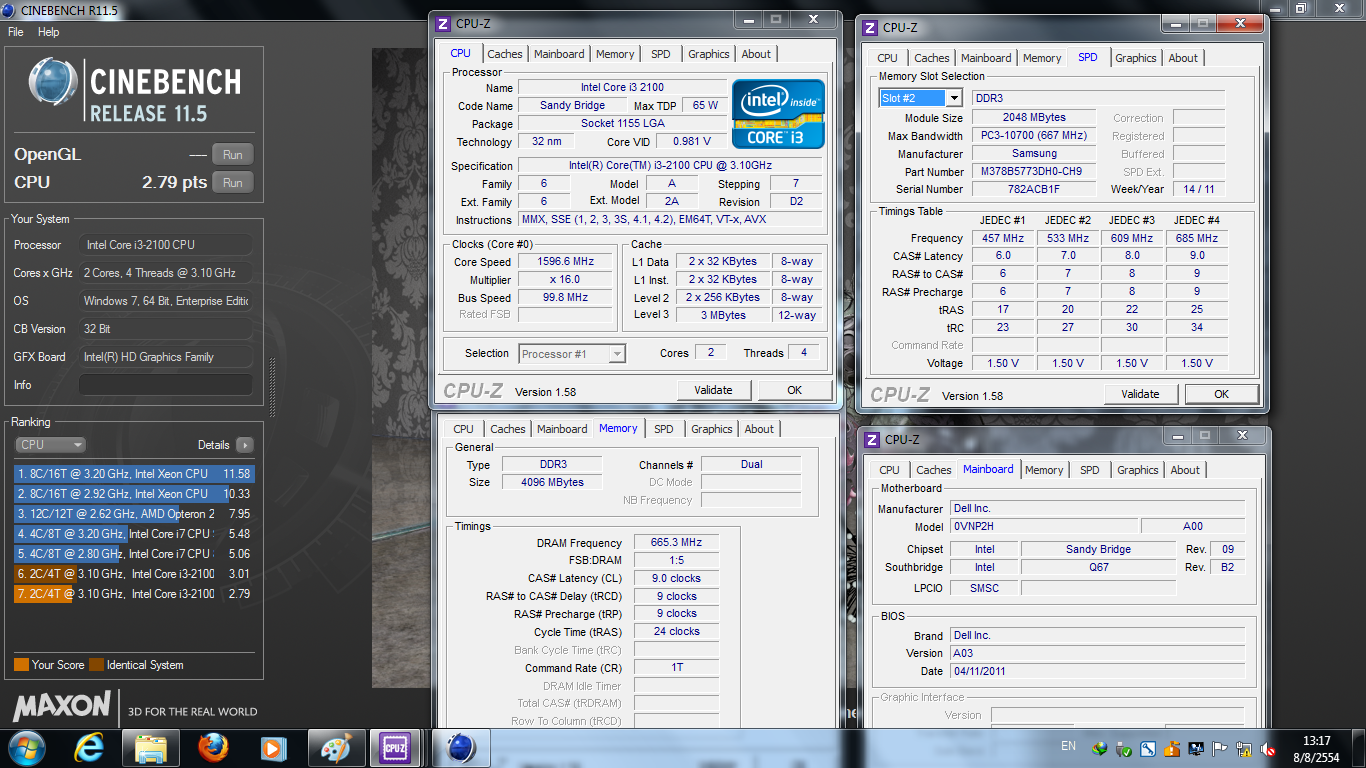Launch Windows Media Player from taskbar
The image size is (1366, 768).
[x=272, y=747]
